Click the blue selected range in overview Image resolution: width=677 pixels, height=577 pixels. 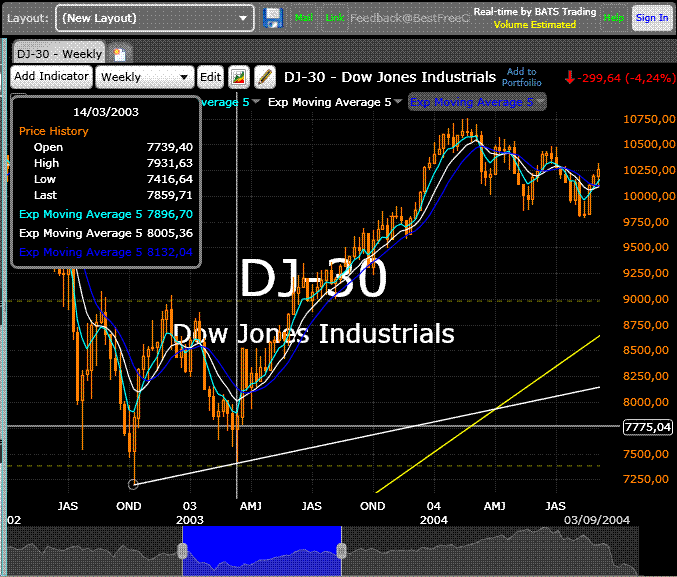[x=262, y=551]
